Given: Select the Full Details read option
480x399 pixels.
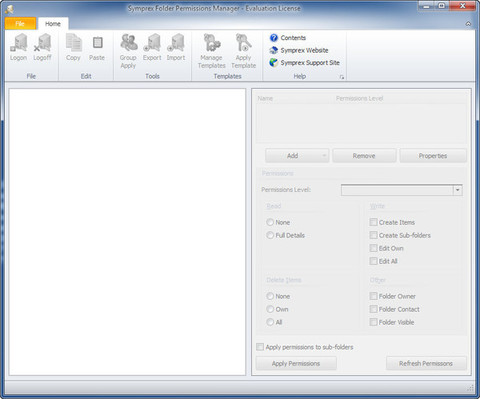Looking at the screenshot, I should (270, 235).
